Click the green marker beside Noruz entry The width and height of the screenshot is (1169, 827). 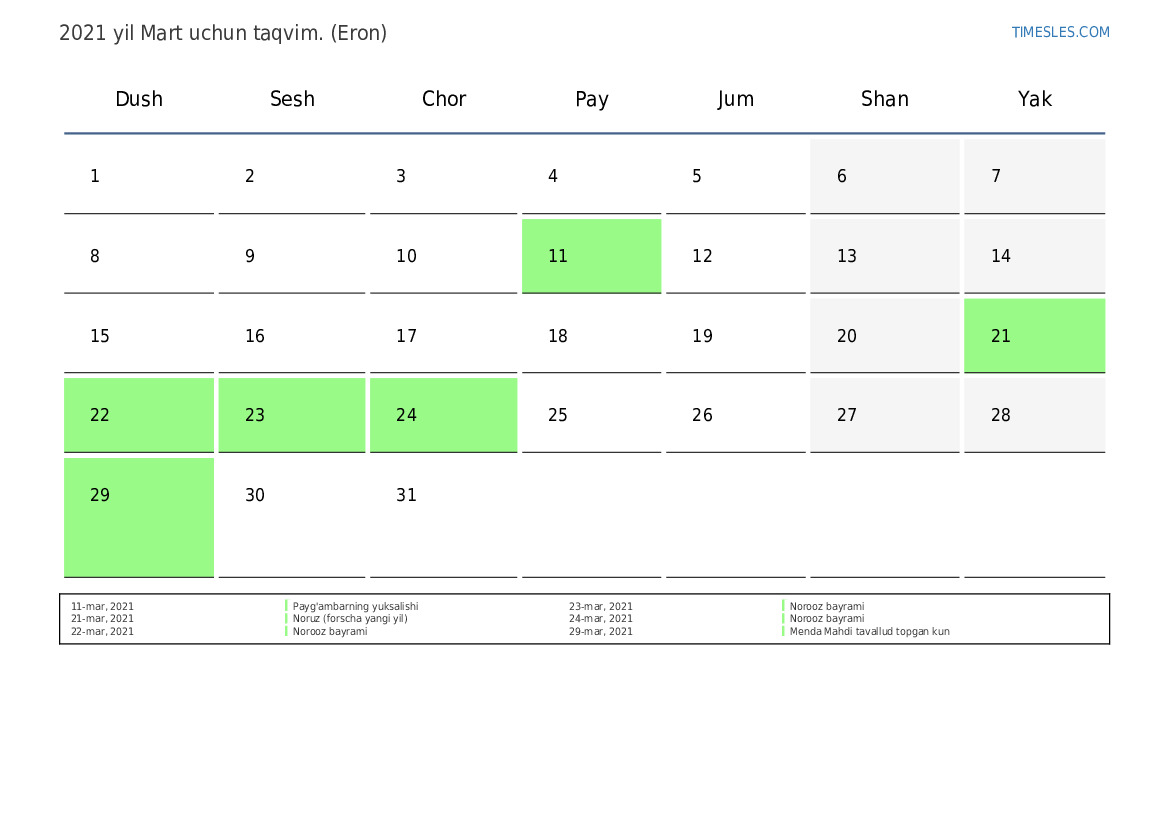286,619
